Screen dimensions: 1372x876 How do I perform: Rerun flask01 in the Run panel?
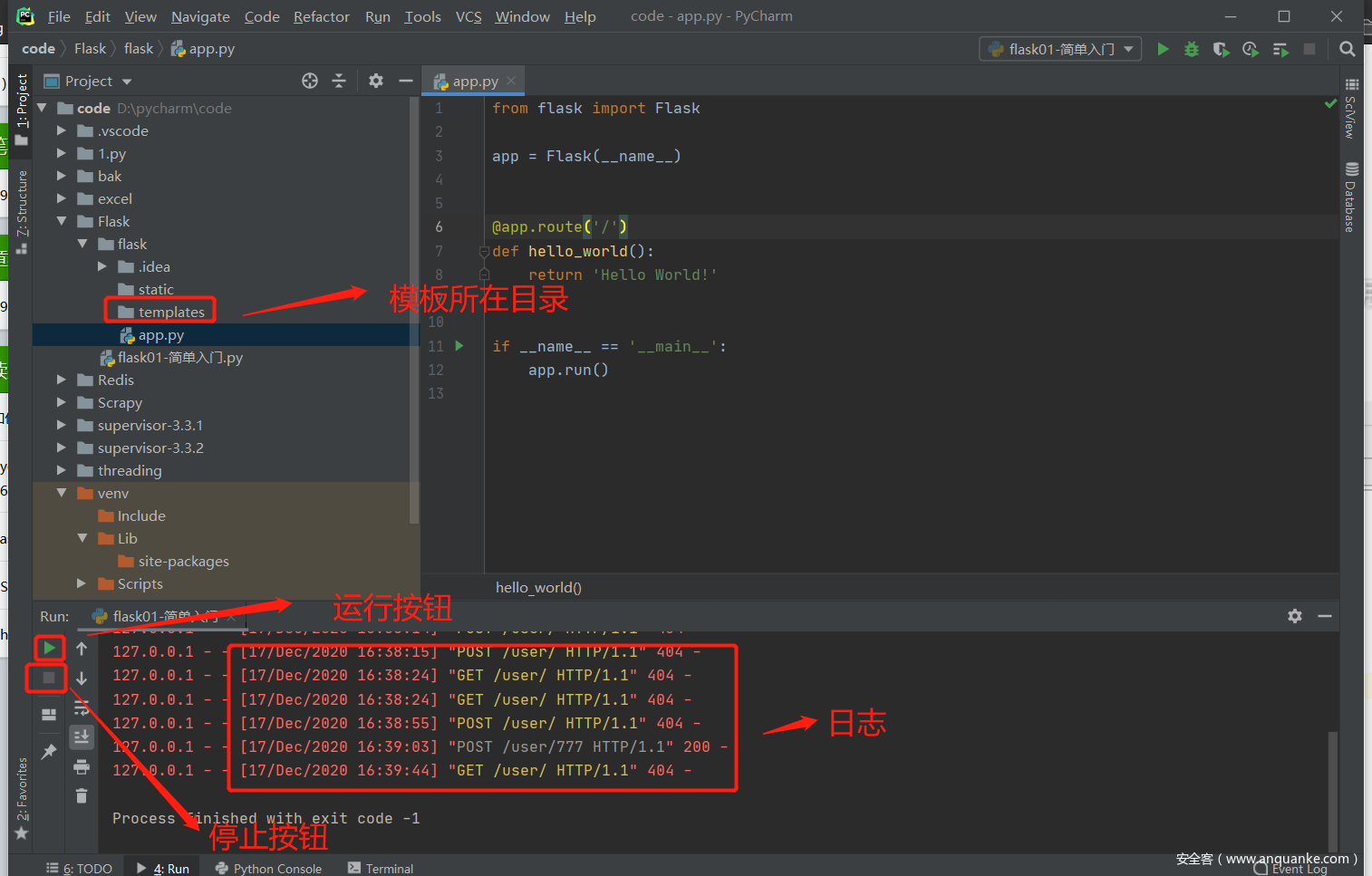point(49,648)
